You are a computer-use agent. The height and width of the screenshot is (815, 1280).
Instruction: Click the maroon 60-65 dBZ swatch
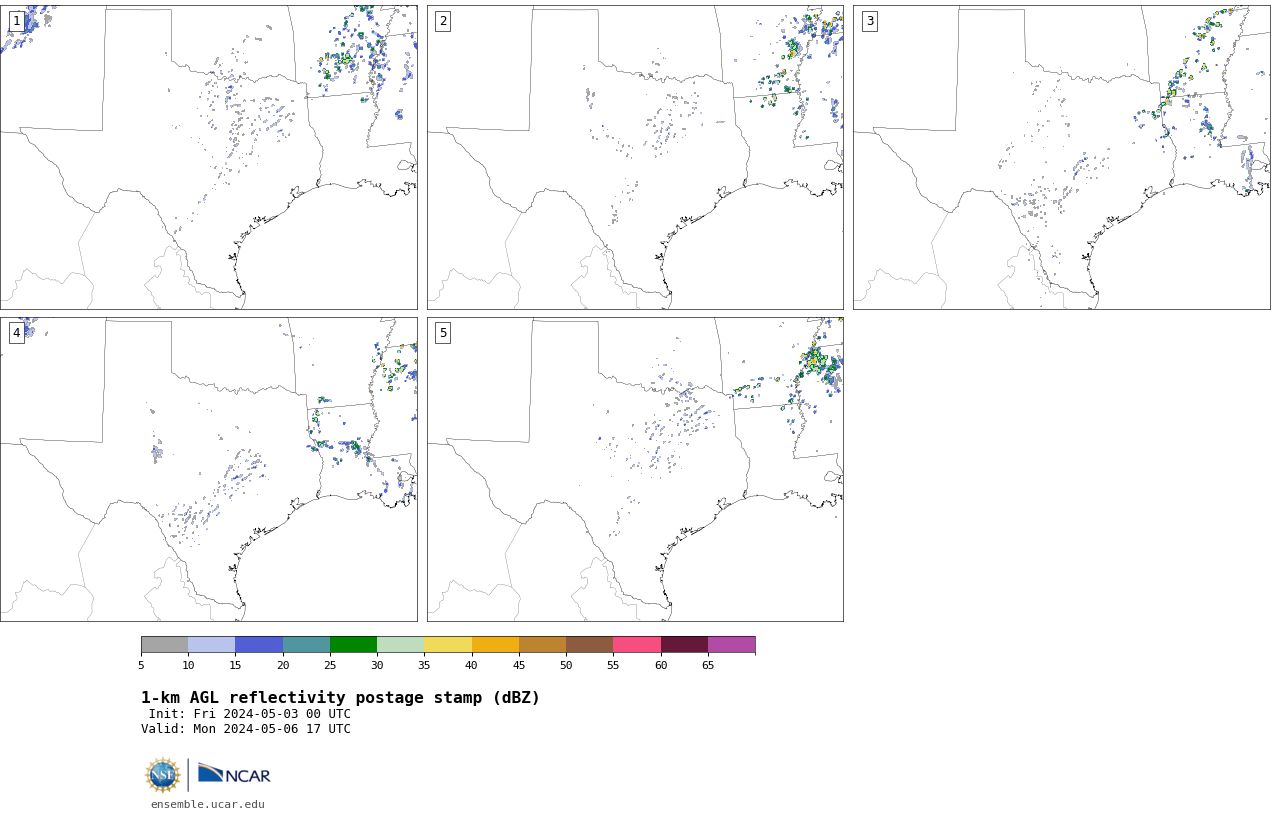[684, 644]
